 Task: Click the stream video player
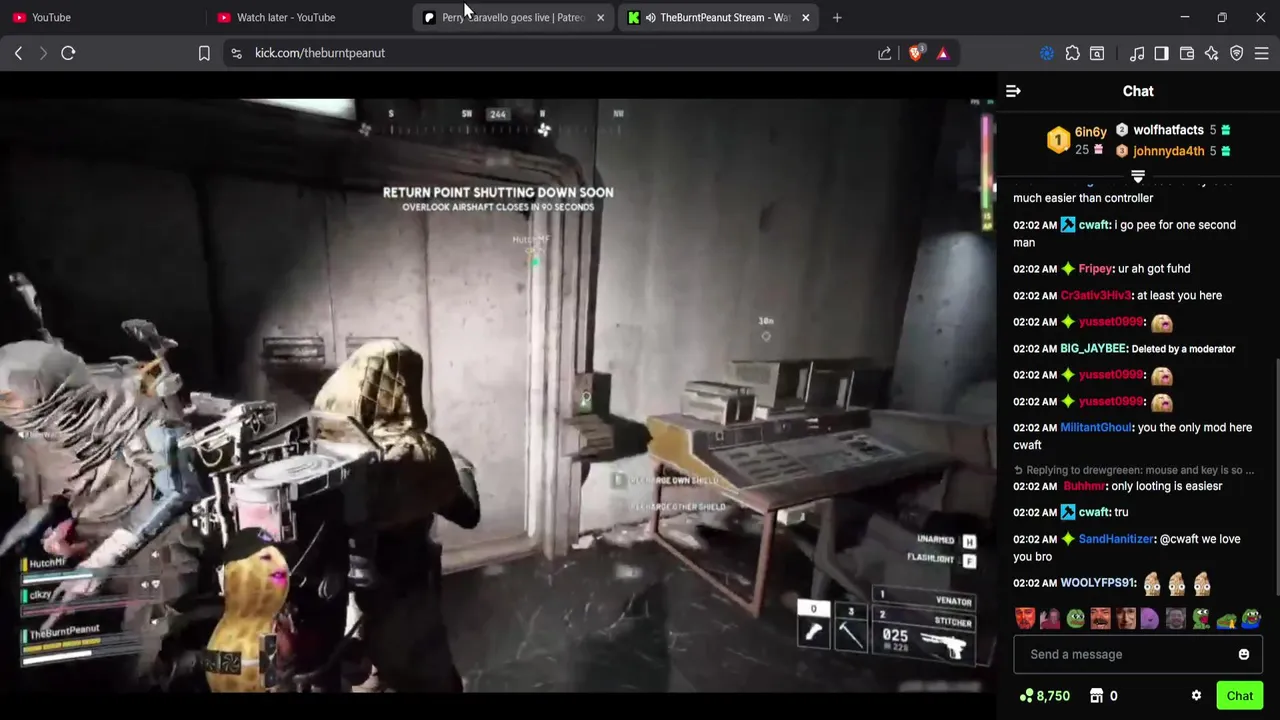click(x=498, y=395)
